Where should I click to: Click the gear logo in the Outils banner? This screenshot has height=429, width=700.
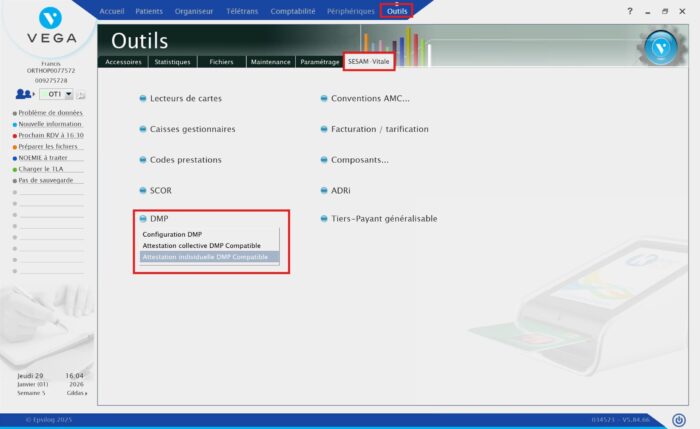pos(657,47)
